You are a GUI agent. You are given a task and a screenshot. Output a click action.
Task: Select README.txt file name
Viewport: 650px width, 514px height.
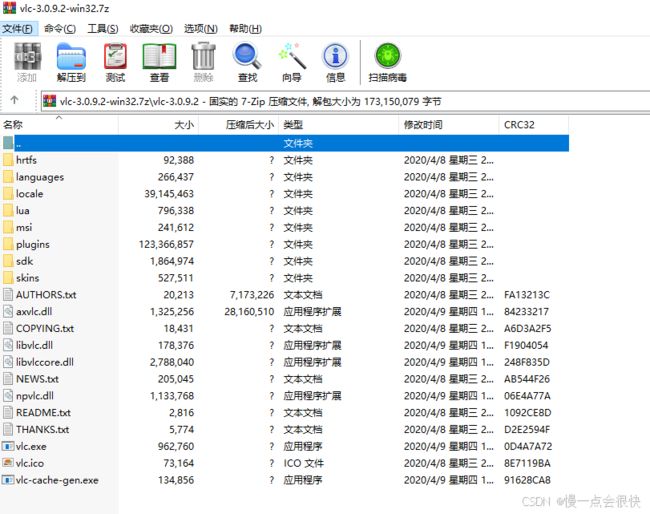coord(43,413)
